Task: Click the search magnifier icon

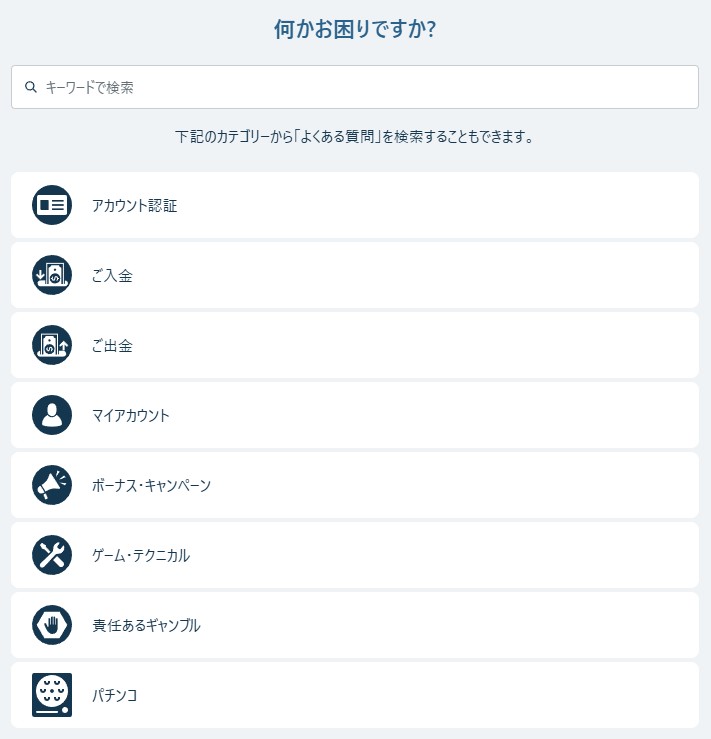Action: pyautogui.click(x=31, y=87)
